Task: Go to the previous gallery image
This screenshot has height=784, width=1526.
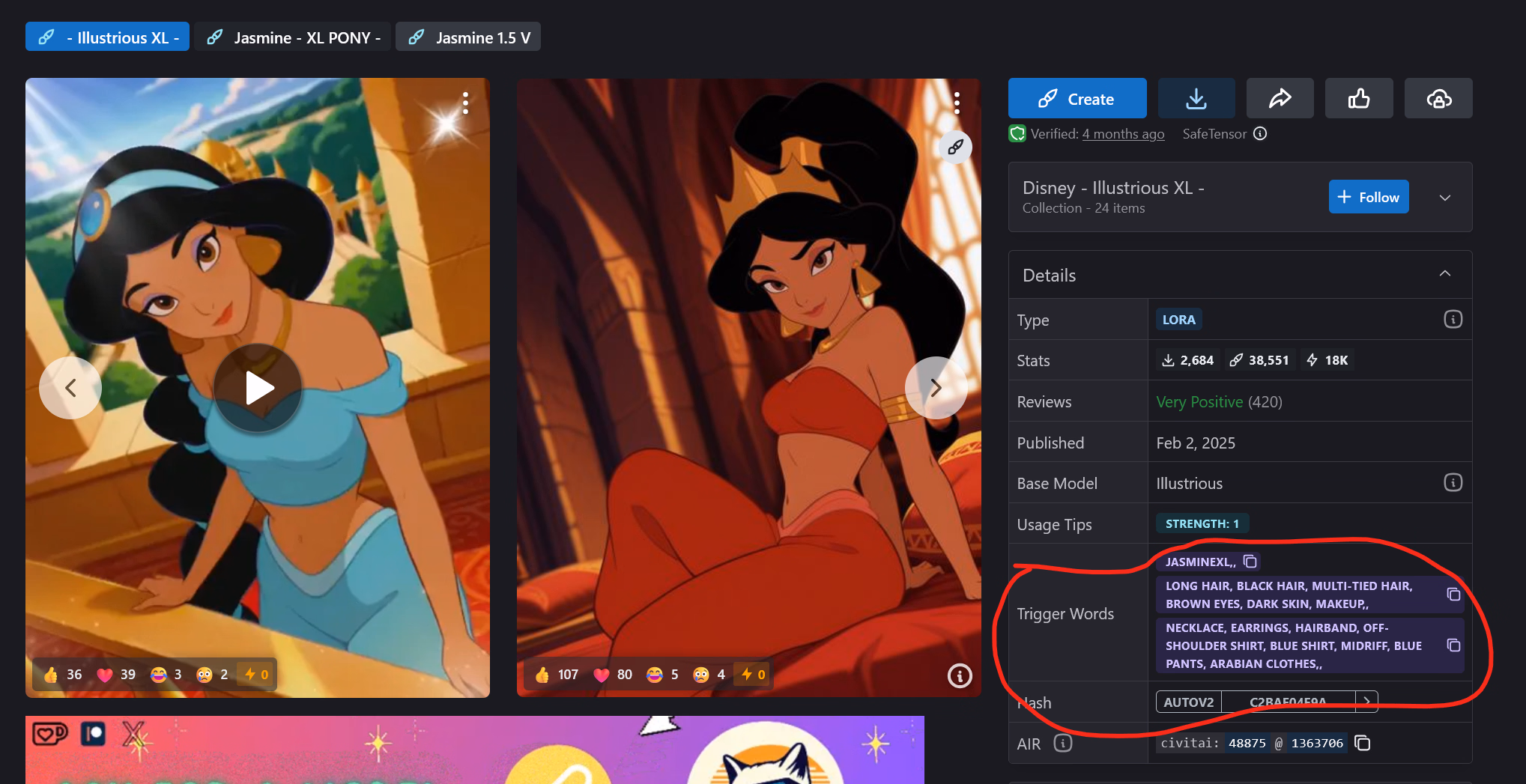Action: point(70,388)
